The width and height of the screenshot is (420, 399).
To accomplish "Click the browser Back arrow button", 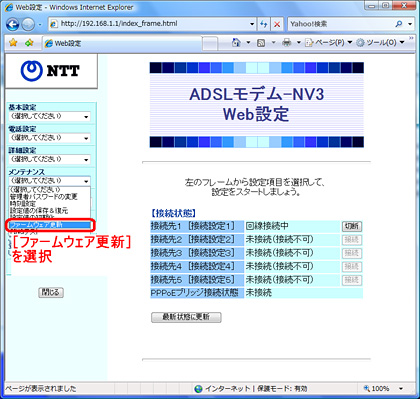I will click(x=12, y=24).
